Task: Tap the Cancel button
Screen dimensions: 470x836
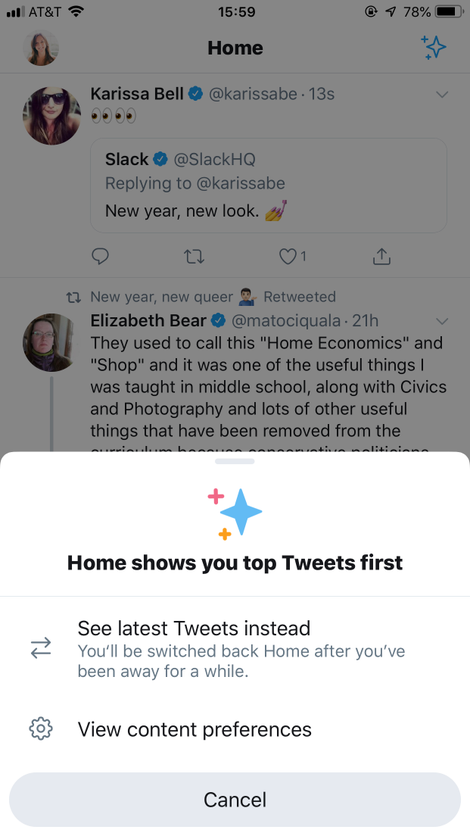Action: tap(235, 799)
